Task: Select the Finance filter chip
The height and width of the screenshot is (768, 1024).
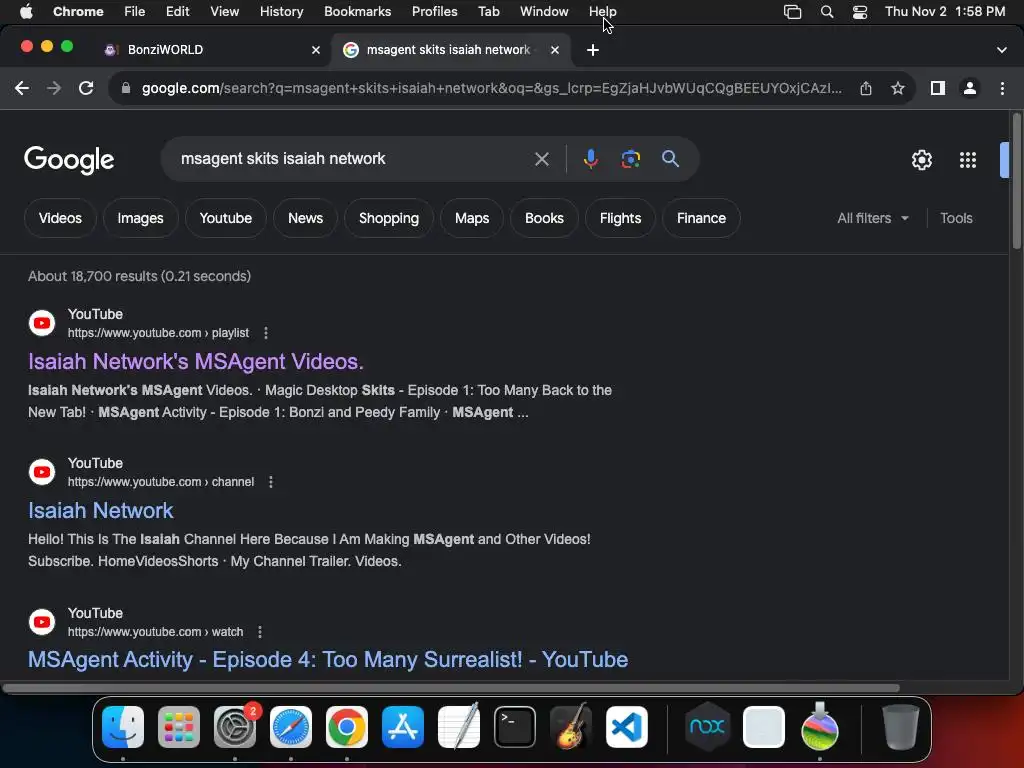Action: (701, 218)
